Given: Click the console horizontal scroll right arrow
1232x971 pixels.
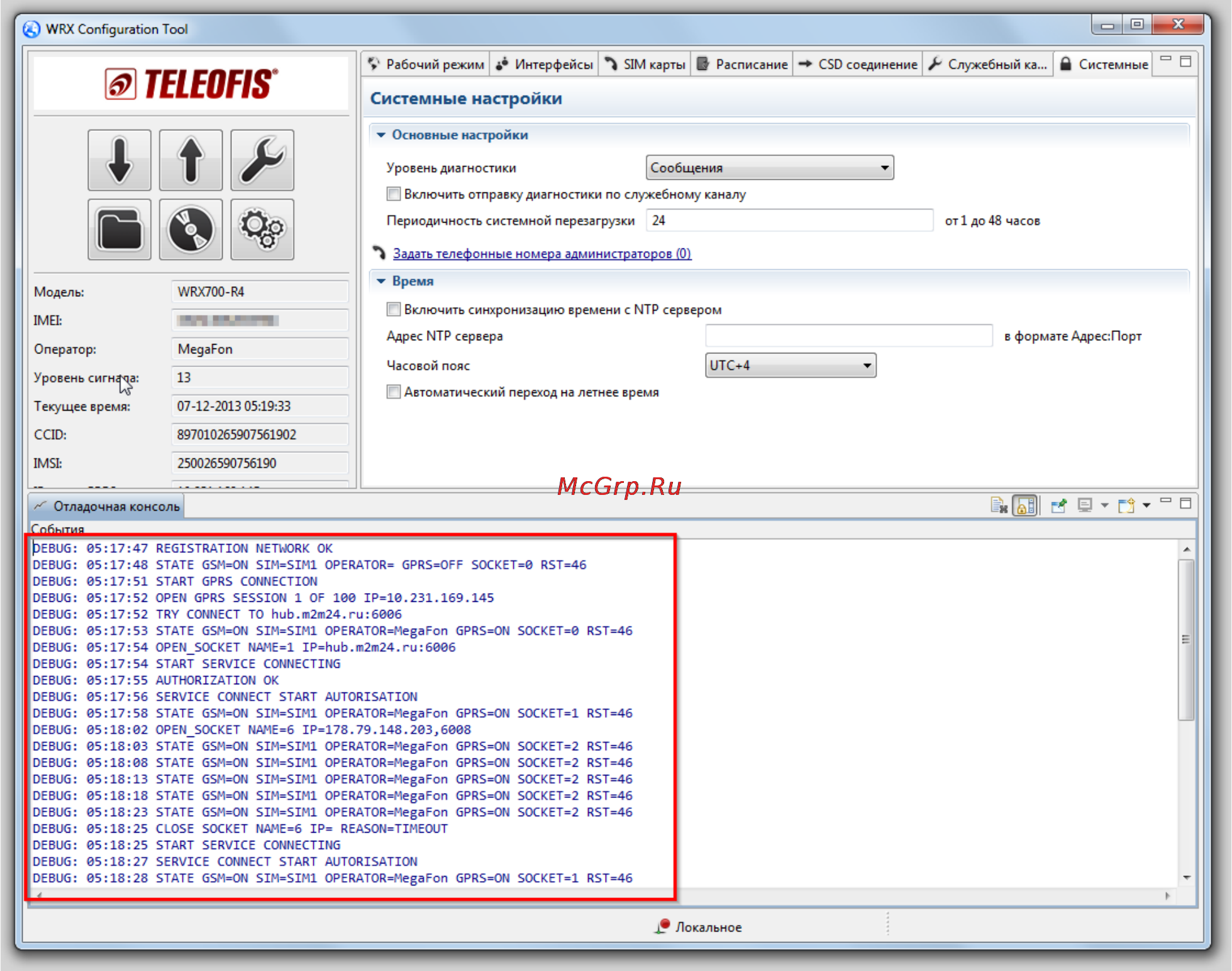Looking at the screenshot, I should pos(1167,895).
